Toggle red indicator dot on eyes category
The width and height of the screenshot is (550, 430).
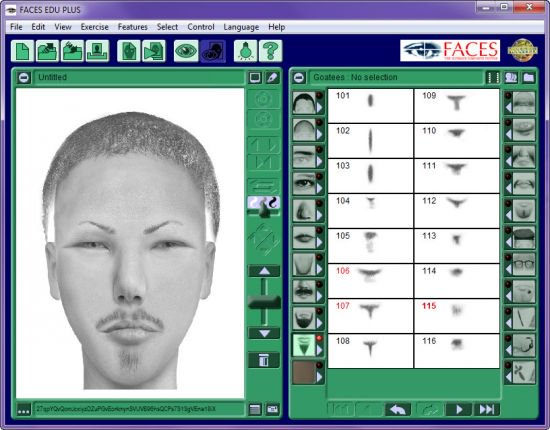(320, 176)
